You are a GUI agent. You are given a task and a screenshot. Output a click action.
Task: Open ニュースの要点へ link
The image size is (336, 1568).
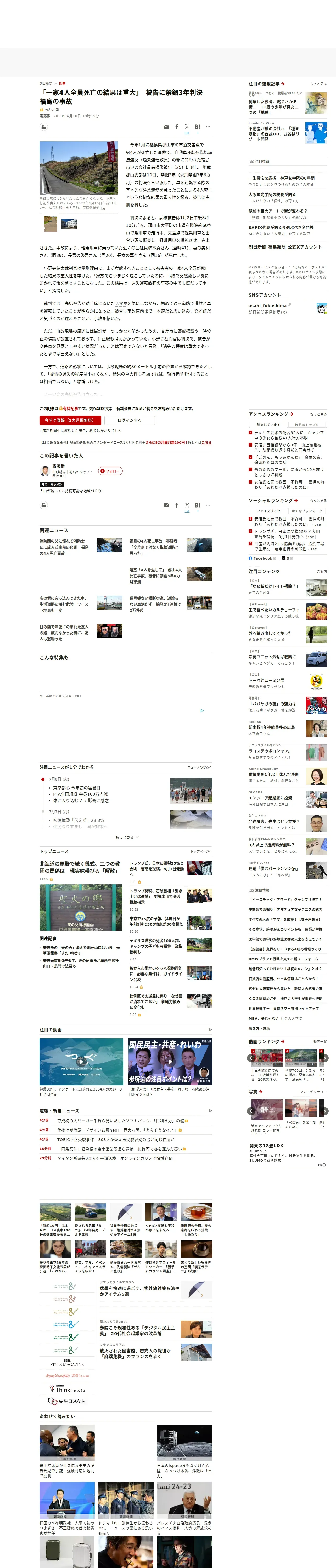pos(199,767)
